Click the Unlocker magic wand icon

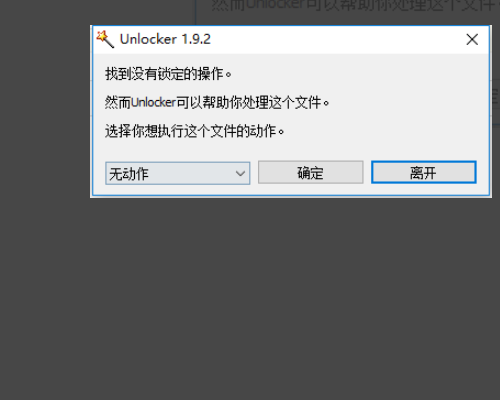pos(105,39)
